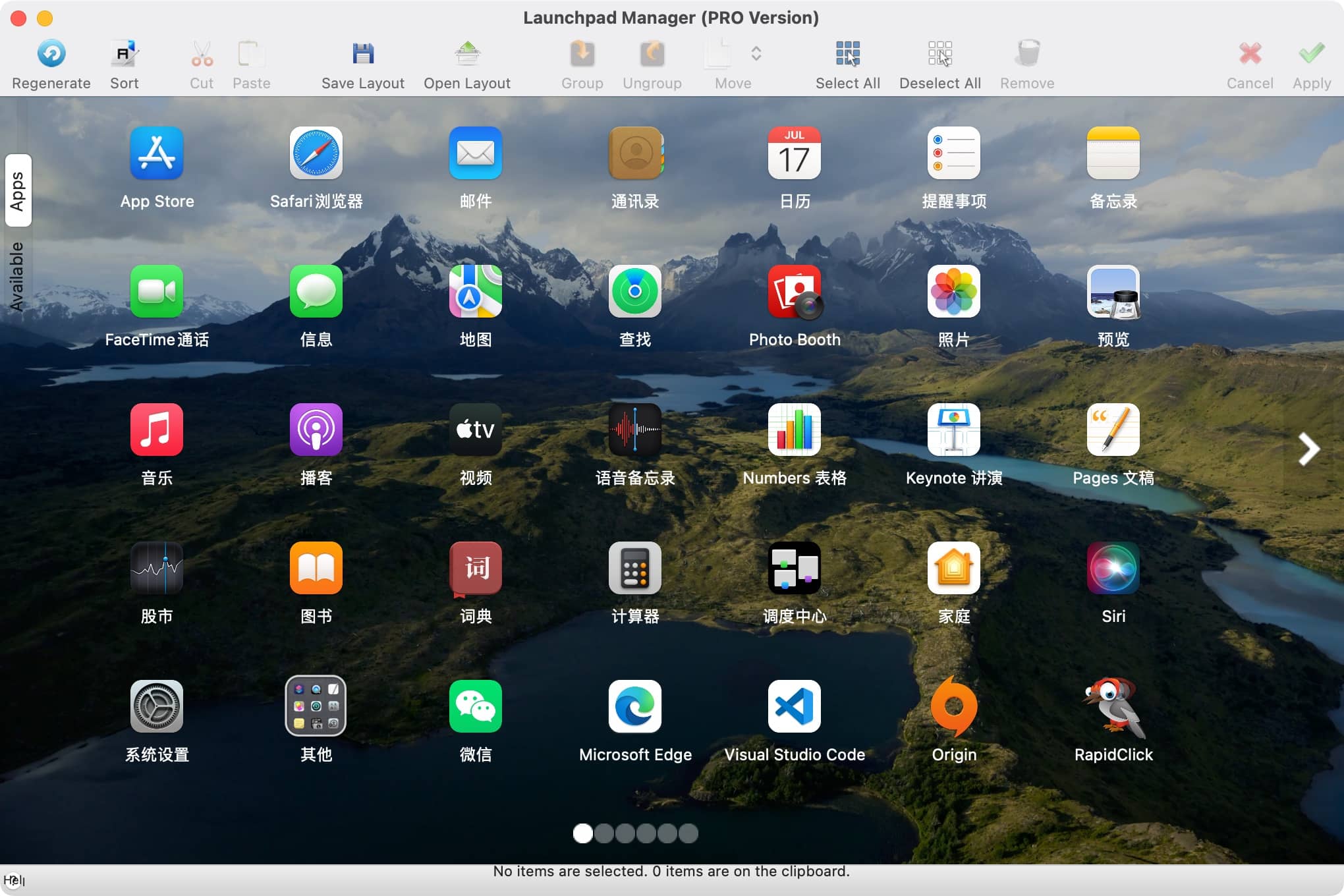Select the 照片 Photos icon

pyautogui.click(x=954, y=291)
